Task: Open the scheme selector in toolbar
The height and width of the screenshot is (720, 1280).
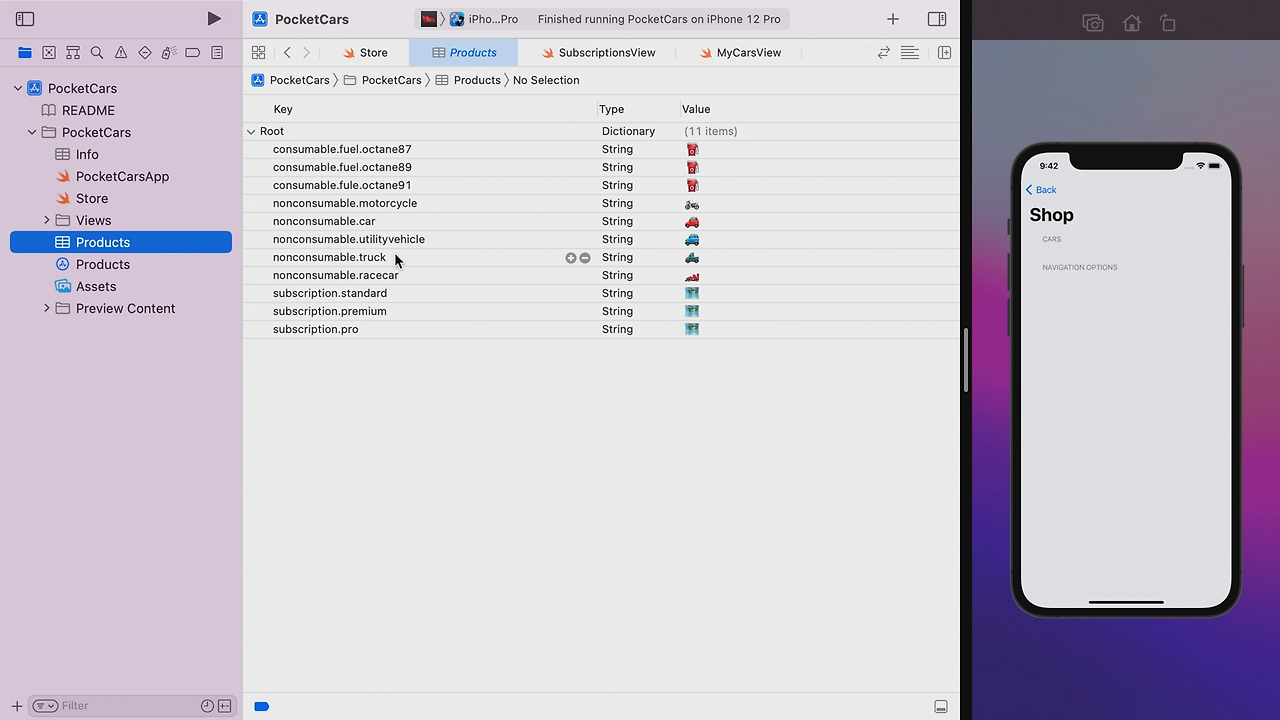Action: tap(429, 19)
